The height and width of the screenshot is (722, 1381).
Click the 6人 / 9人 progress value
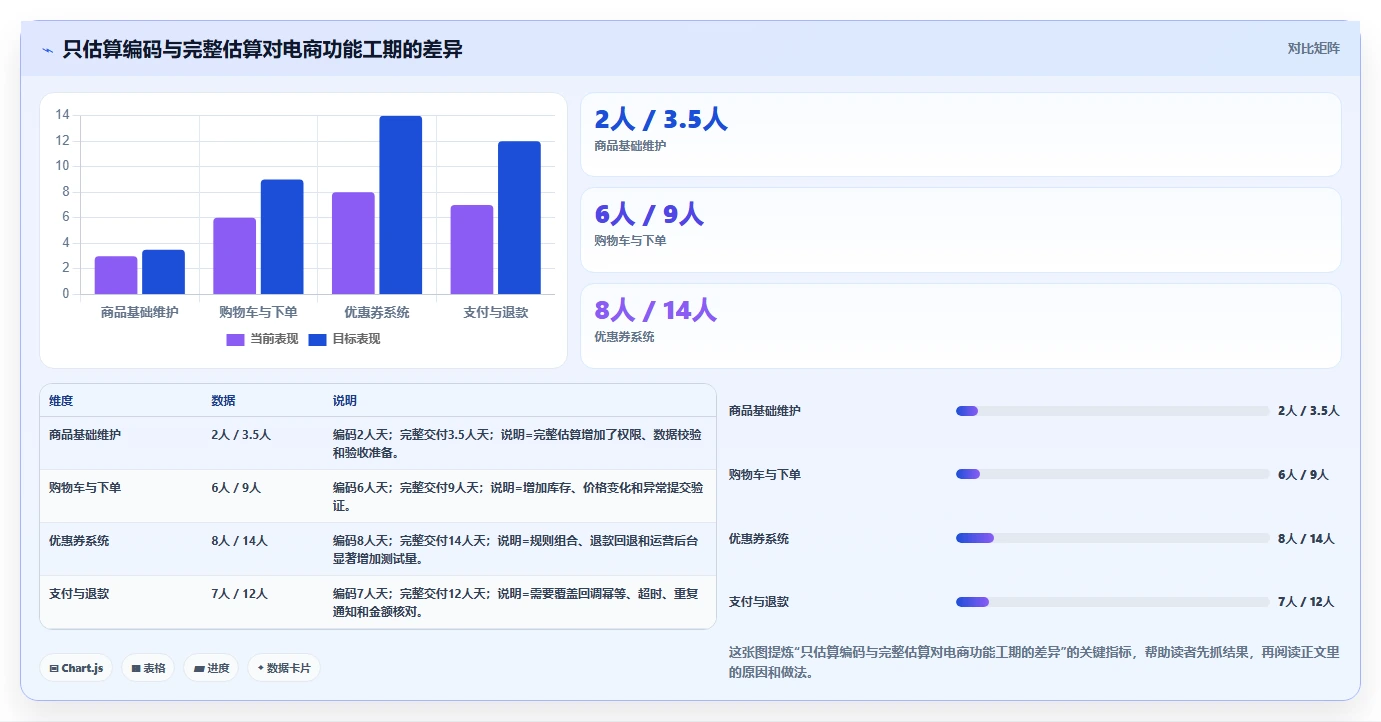(x=1303, y=475)
